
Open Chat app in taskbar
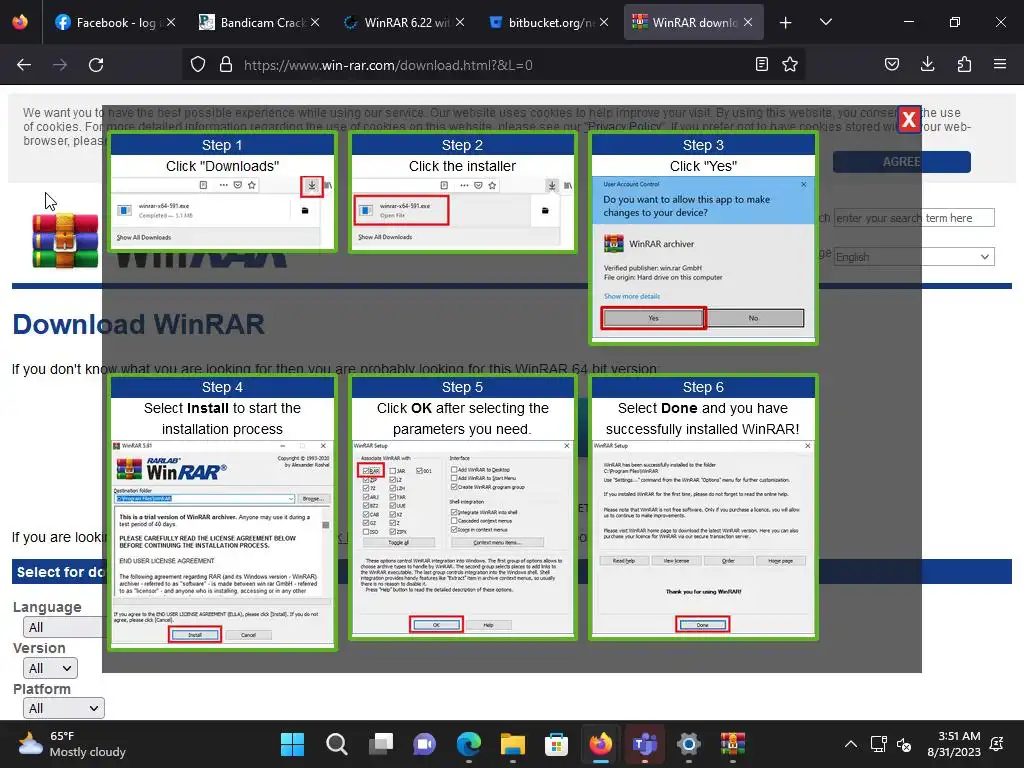[x=424, y=744]
